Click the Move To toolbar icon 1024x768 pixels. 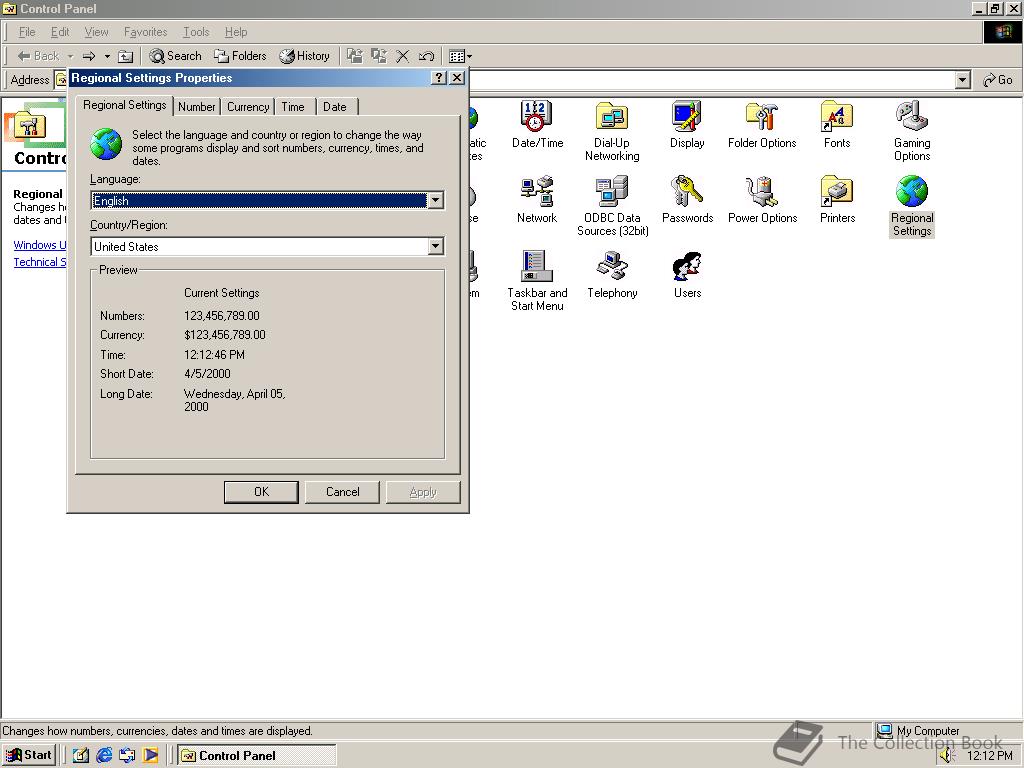[355, 56]
